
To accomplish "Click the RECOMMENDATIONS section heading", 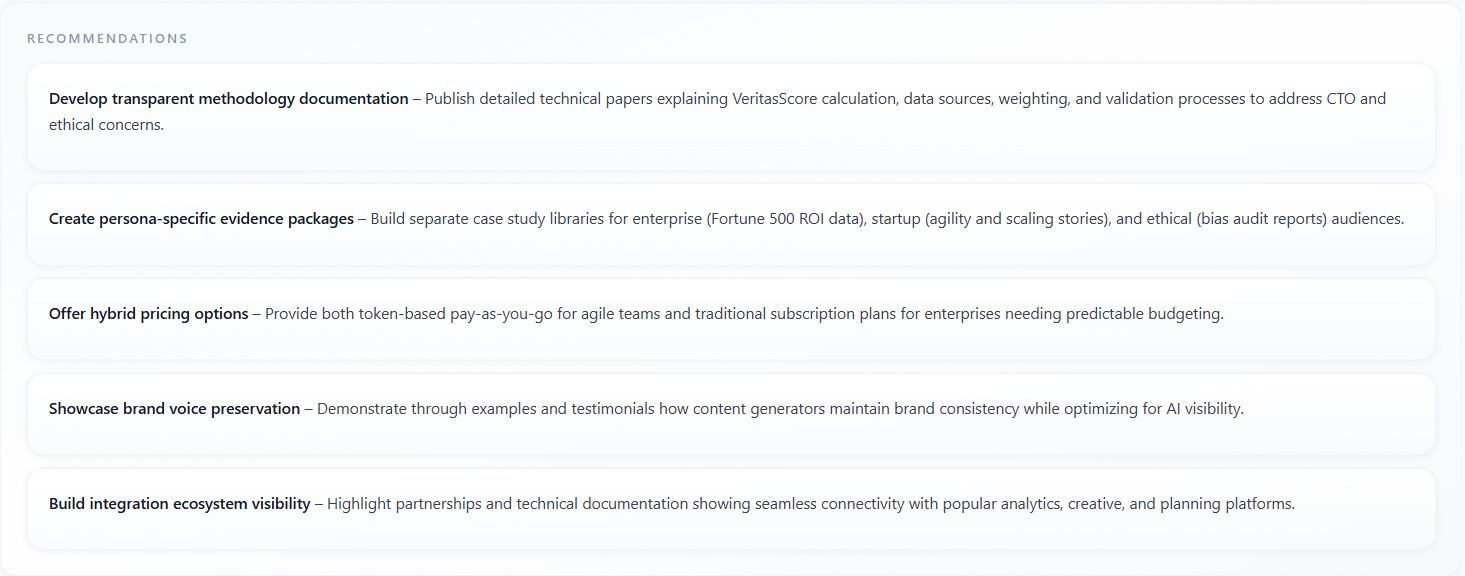I will click(x=107, y=39).
